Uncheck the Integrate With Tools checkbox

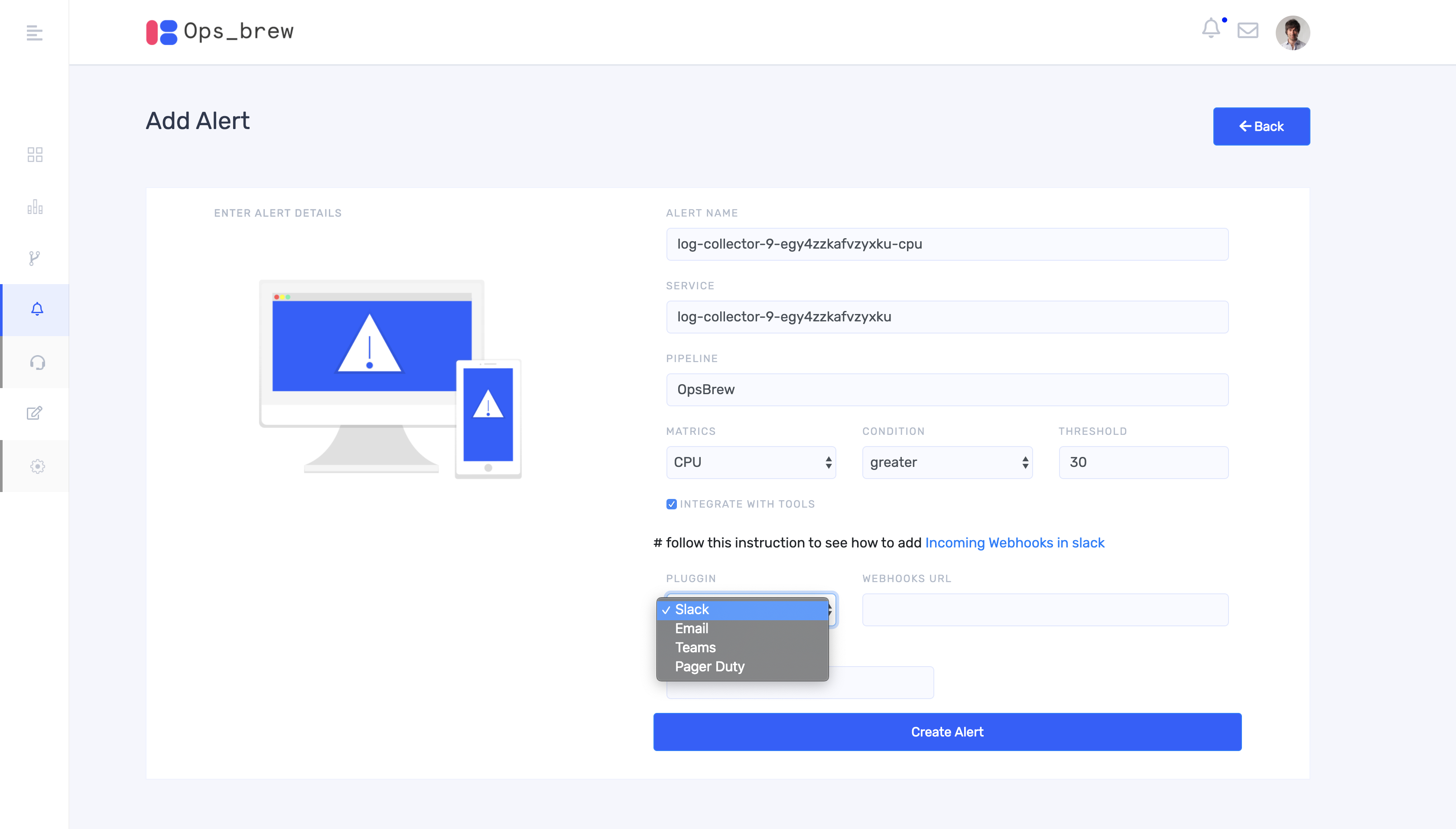click(x=672, y=504)
